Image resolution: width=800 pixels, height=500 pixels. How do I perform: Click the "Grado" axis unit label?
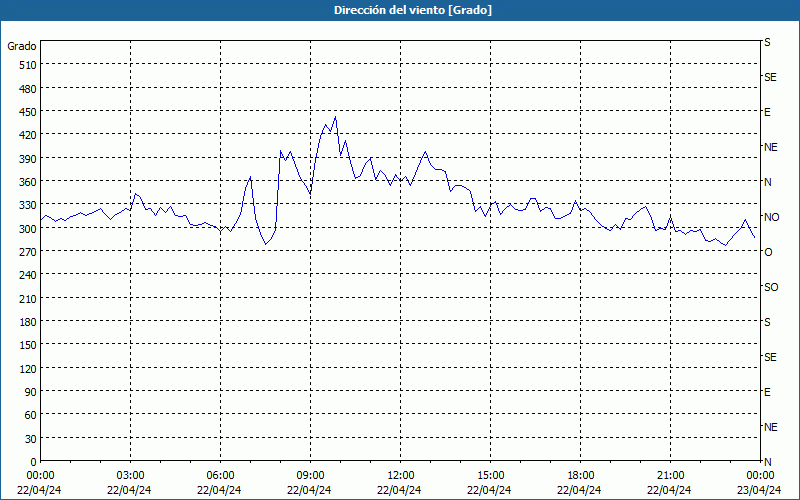(22, 46)
